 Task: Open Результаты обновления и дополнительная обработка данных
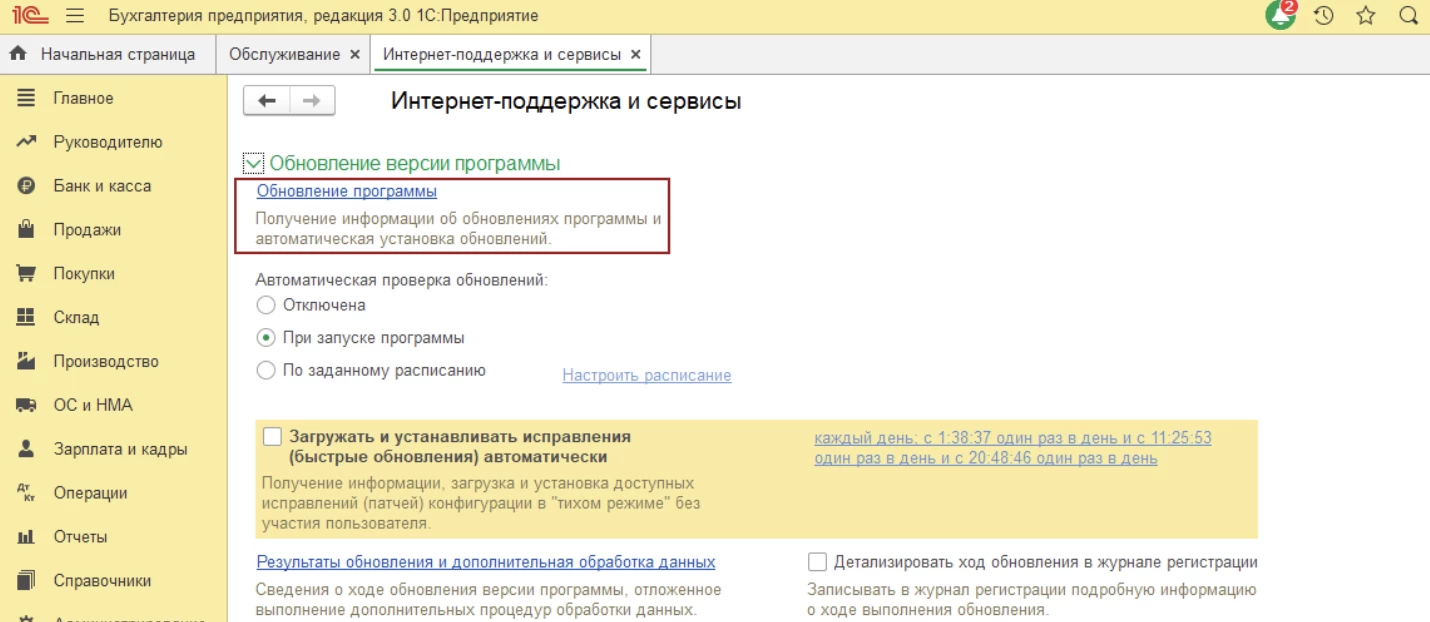click(x=486, y=562)
